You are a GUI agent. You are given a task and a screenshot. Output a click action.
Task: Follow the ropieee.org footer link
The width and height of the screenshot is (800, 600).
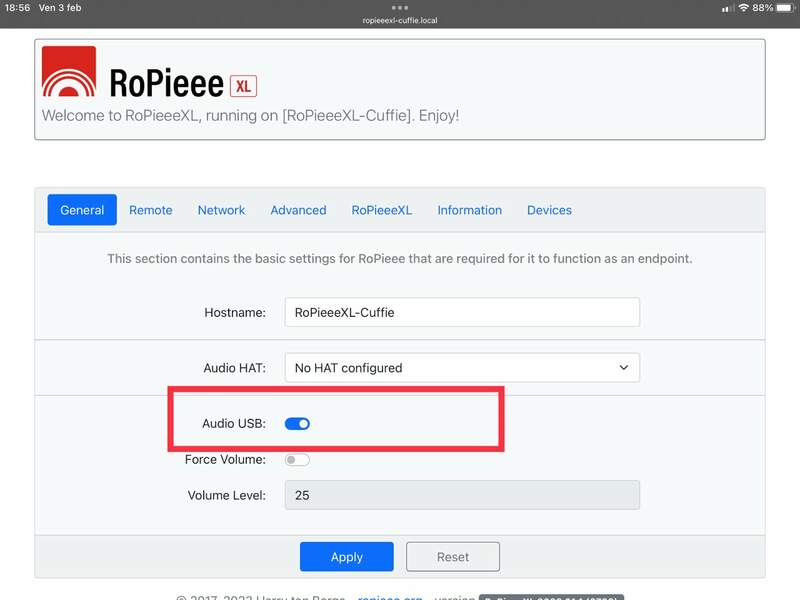[x=390, y=597]
